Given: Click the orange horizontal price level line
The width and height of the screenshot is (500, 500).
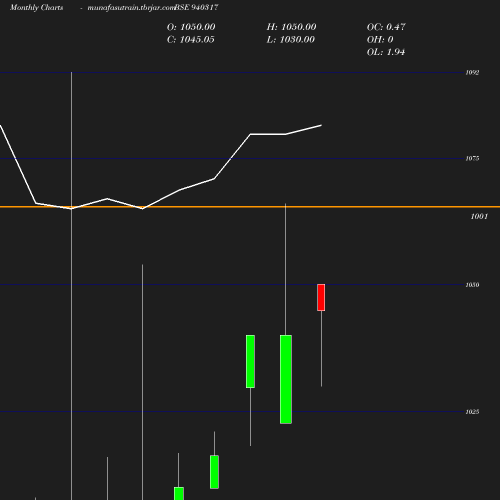Looking at the screenshot, I should [250, 207].
